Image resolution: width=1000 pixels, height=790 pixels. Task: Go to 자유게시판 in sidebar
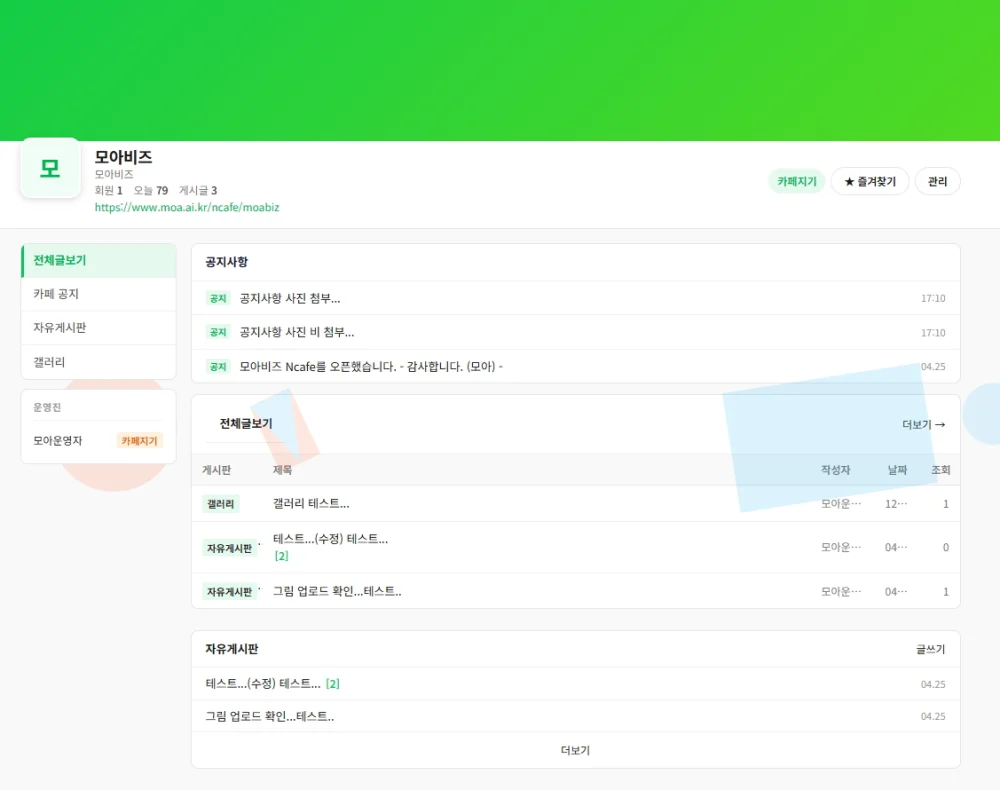pyautogui.click(x=99, y=328)
